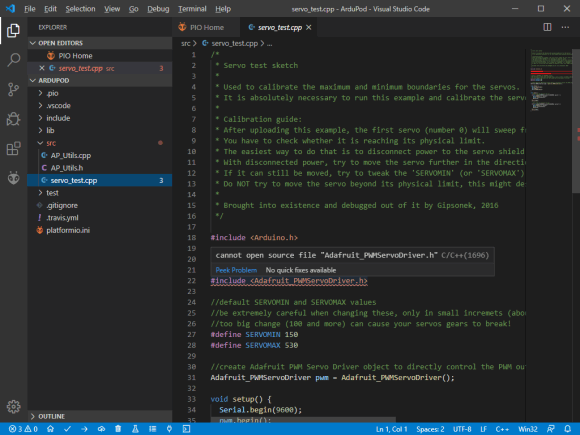580x435 pixels.
Task: Expand the .vscode folder
Action: [100, 106]
